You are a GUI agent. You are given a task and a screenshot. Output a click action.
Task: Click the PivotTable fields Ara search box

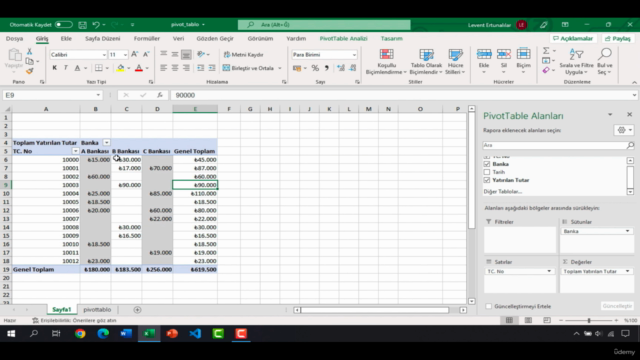[x=558, y=145]
